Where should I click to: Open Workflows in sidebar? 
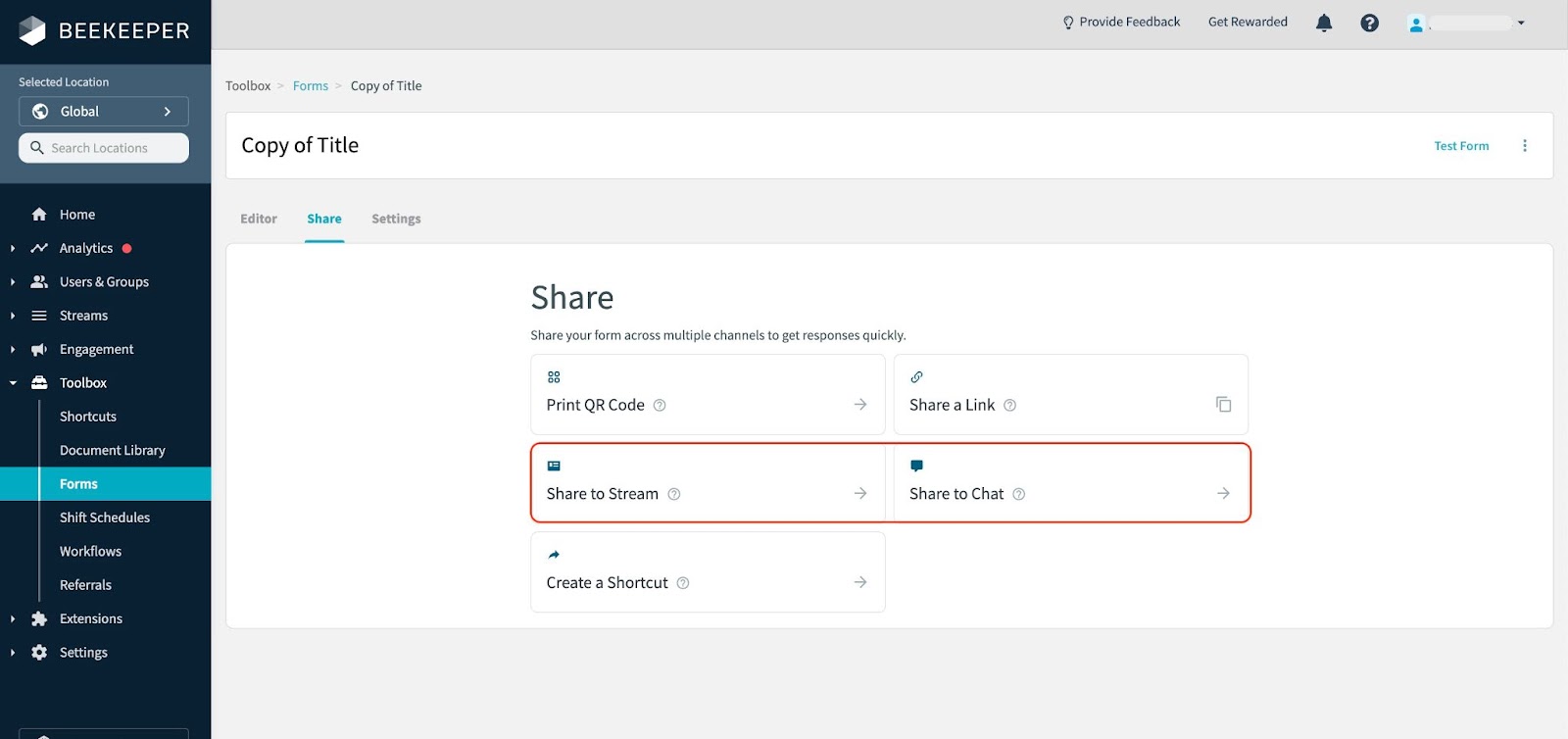(x=90, y=551)
